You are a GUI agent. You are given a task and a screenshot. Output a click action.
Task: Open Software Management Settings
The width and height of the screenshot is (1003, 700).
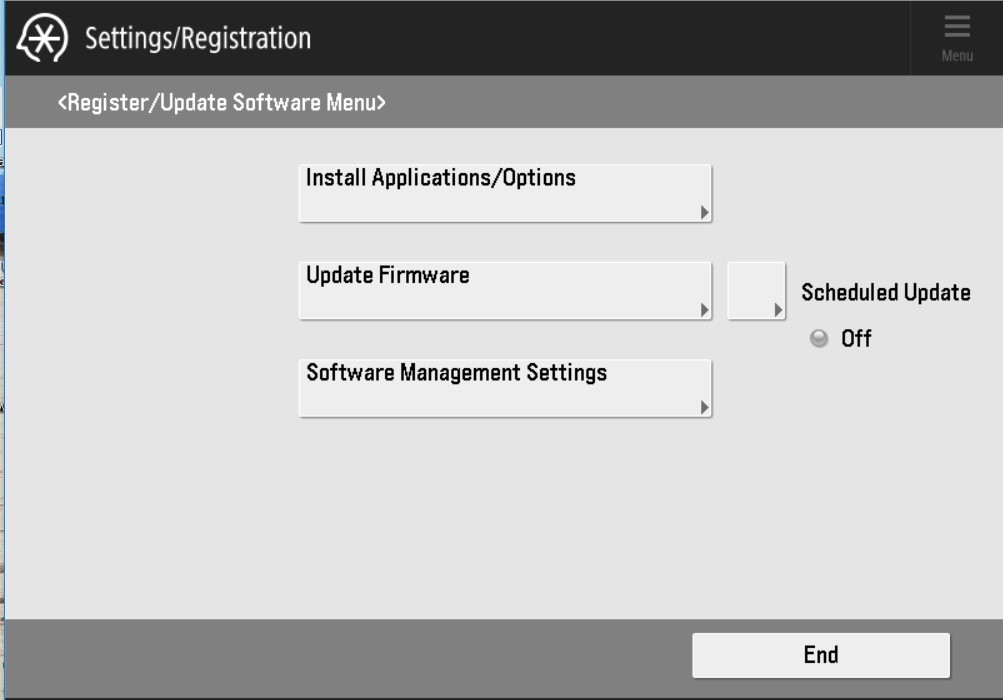click(x=504, y=388)
